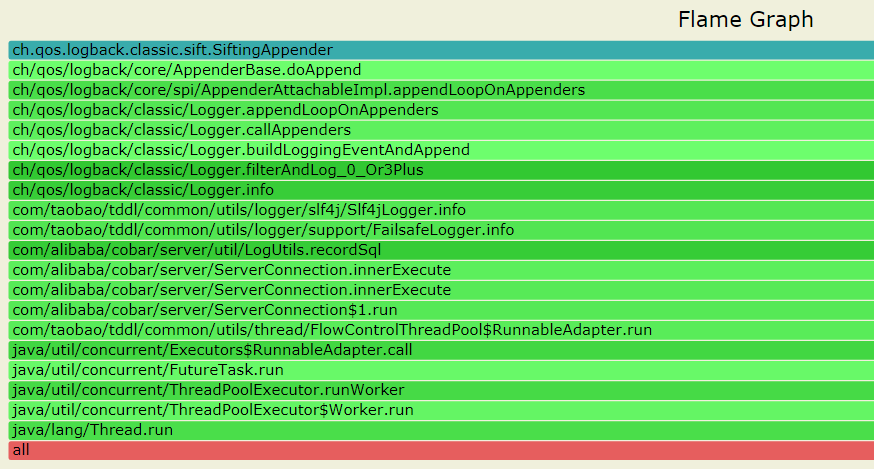Open Logger.buildLoggingEventAndAppend frame
Viewport: 874px width, 469px height.
441,150
